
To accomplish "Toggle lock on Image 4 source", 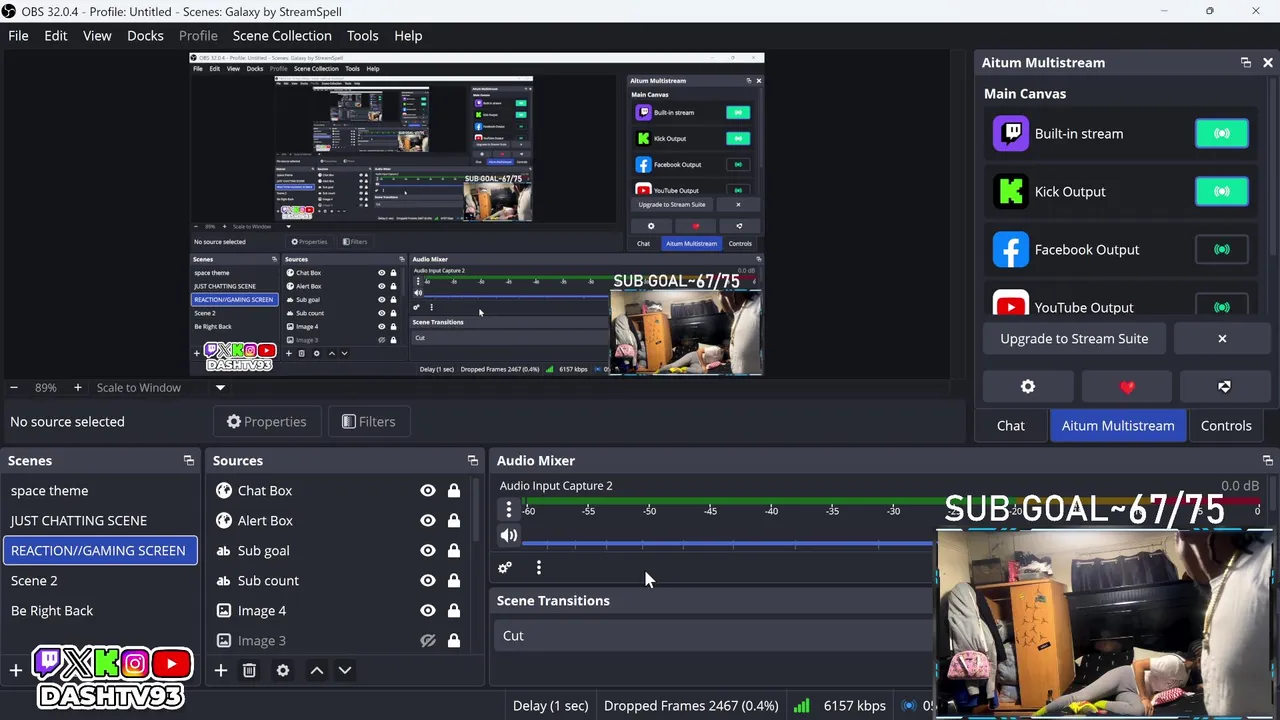I will coord(454,610).
